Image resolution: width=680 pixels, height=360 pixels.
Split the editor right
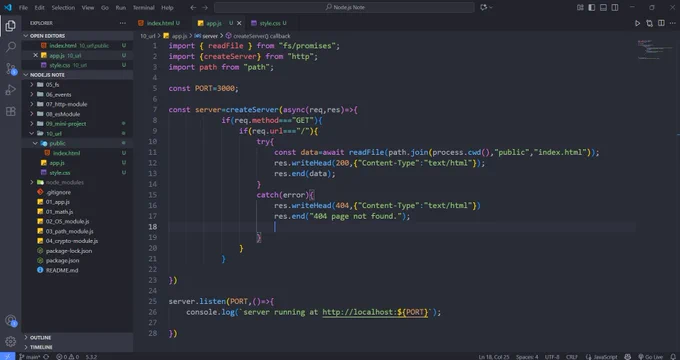pos(661,23)
